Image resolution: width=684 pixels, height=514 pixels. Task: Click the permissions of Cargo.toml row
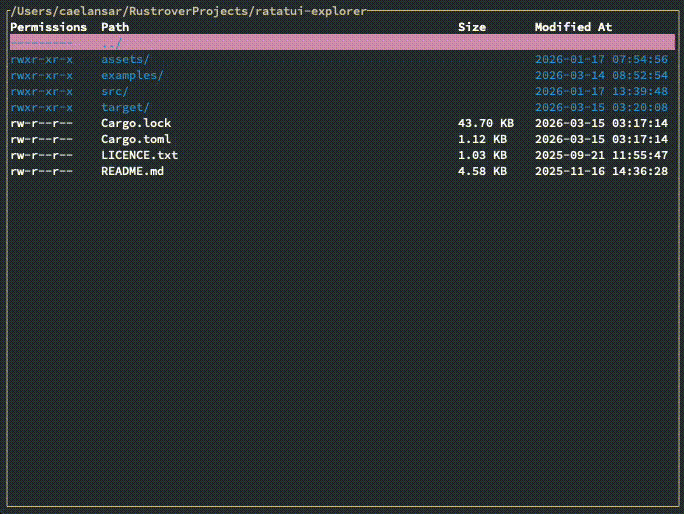pos(41,139)
